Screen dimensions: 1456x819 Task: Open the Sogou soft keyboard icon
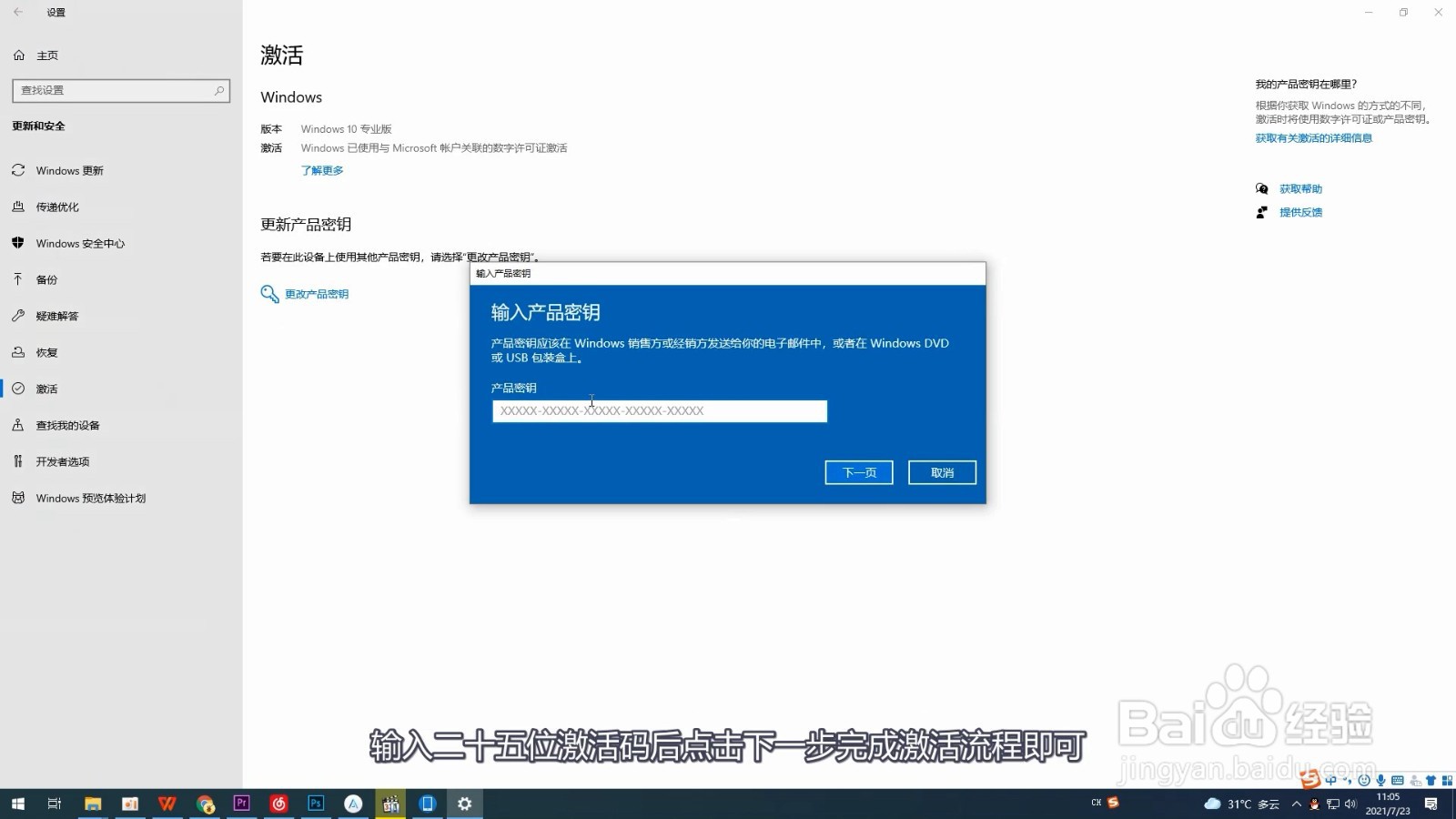tap(1398, 780)
